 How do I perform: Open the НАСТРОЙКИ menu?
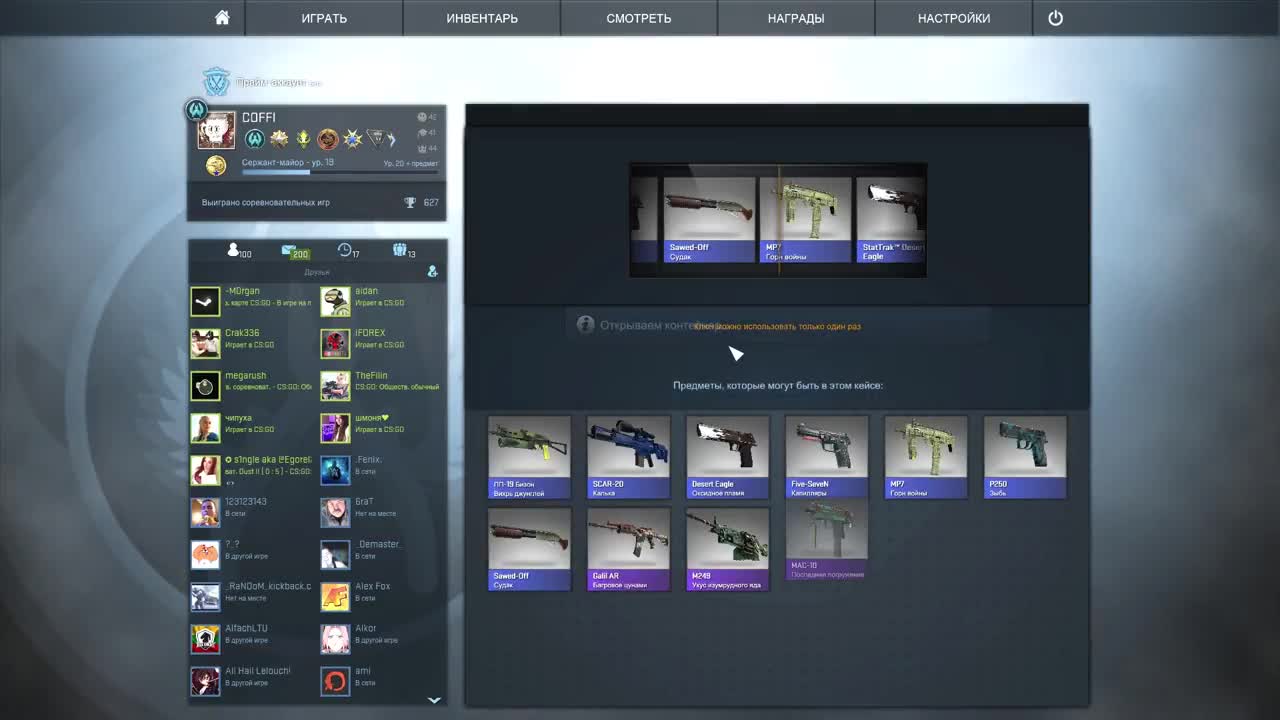coord(954,18)
